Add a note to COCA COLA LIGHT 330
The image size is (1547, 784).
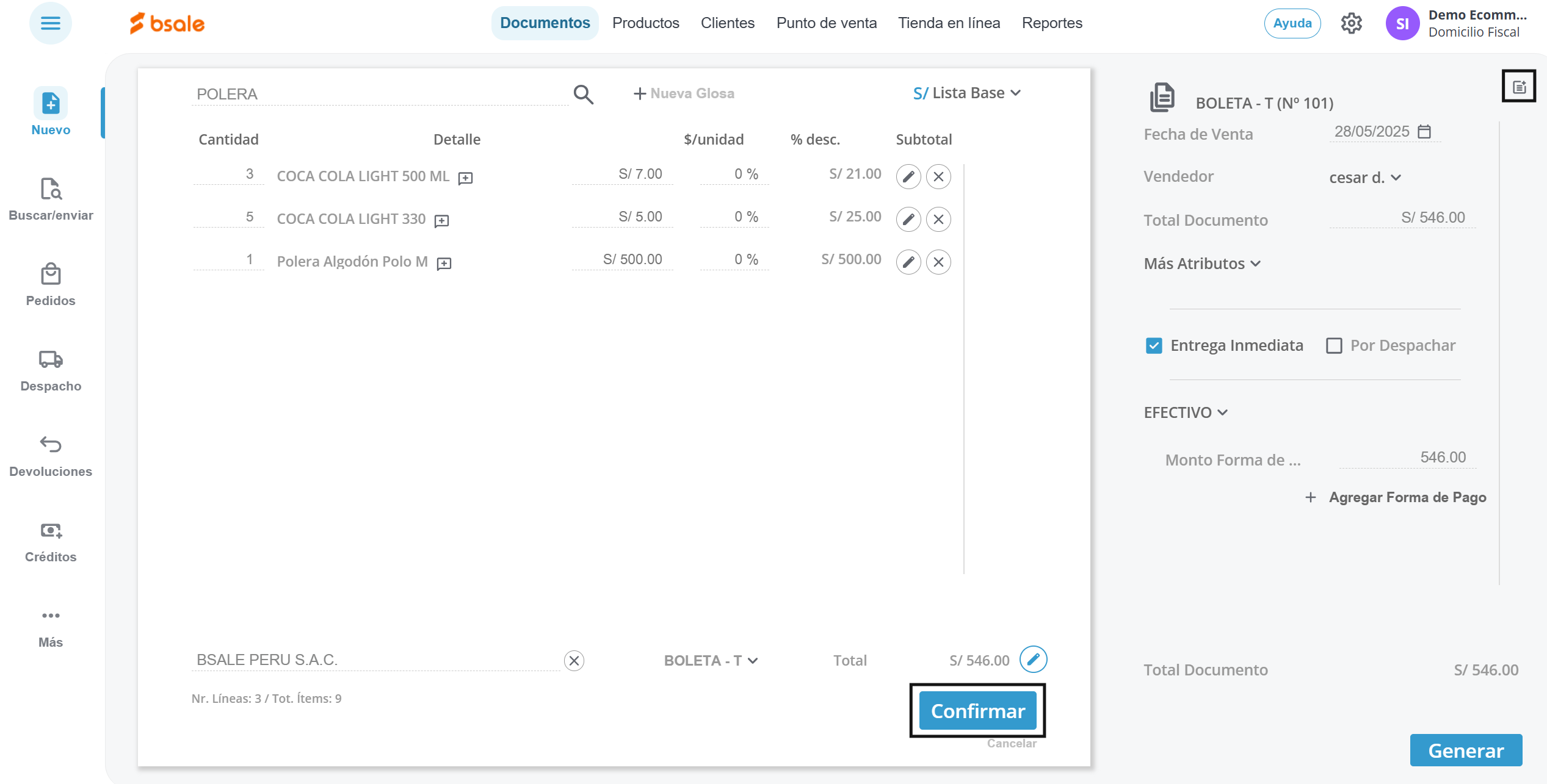coord(441,221)
